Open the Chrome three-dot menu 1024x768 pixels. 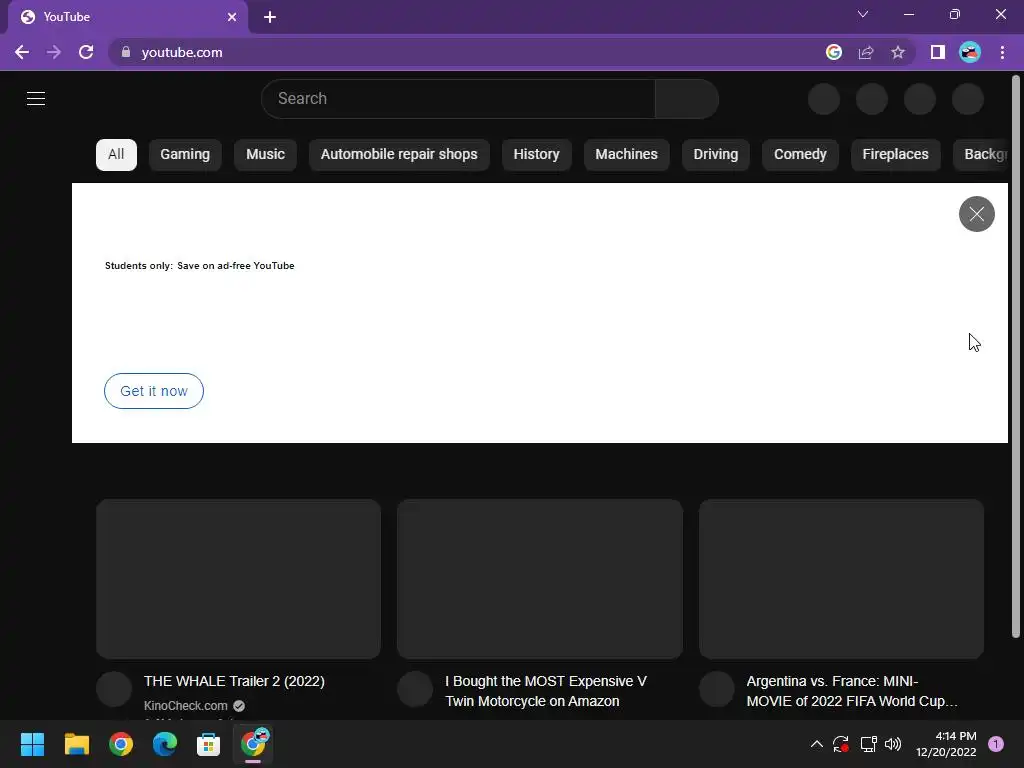click(x=1002, y=52)
